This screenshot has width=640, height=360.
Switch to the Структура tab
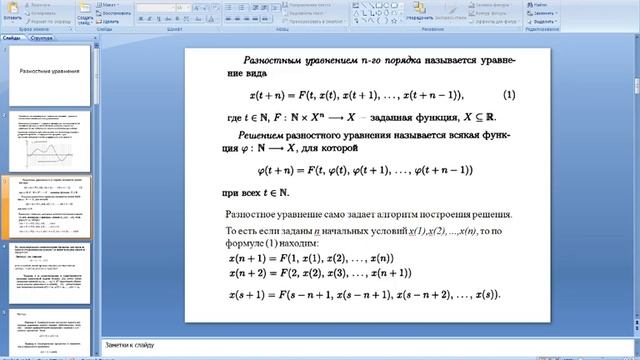[x=41, y=38]
